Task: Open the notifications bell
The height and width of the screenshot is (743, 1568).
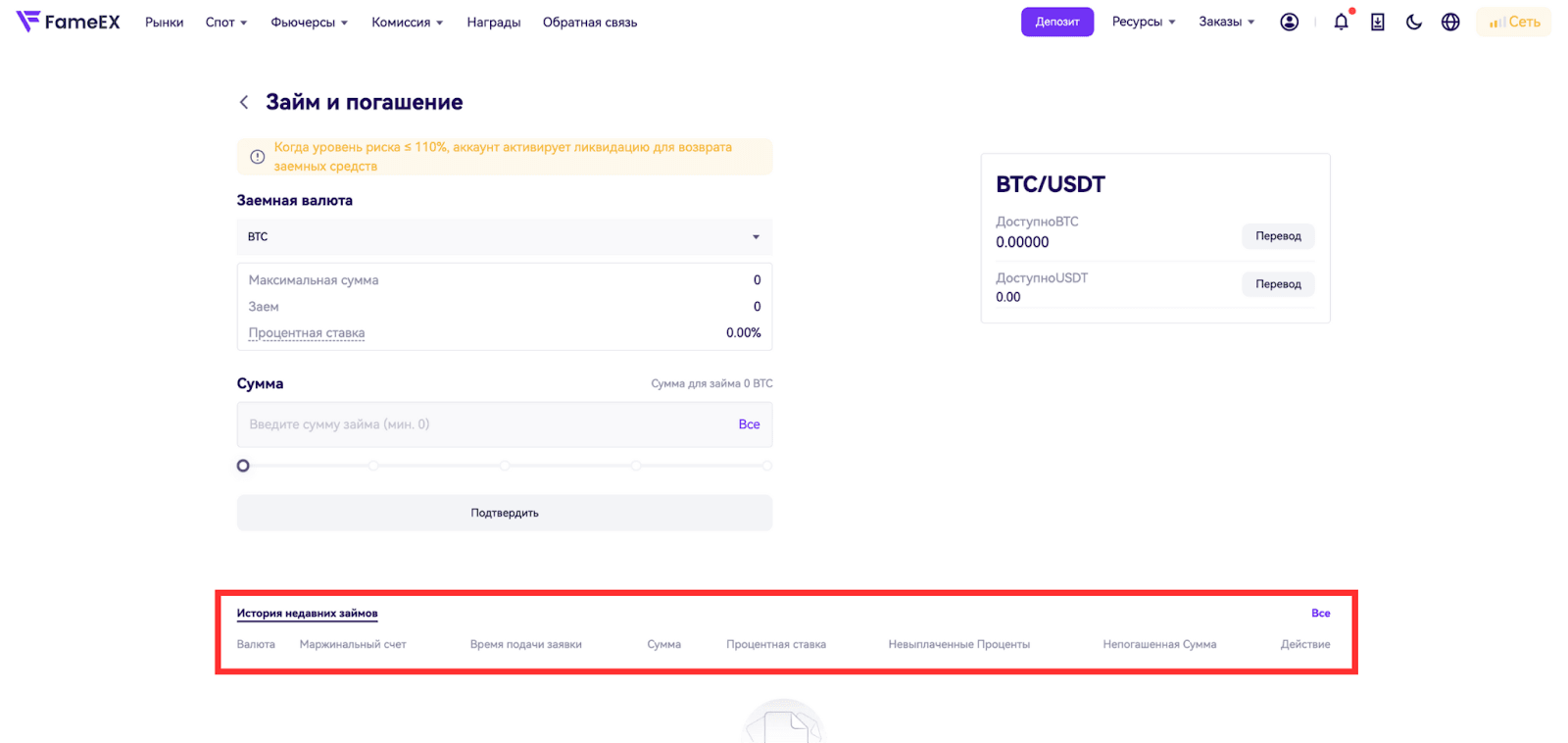Action: (x=1341, y=22)
